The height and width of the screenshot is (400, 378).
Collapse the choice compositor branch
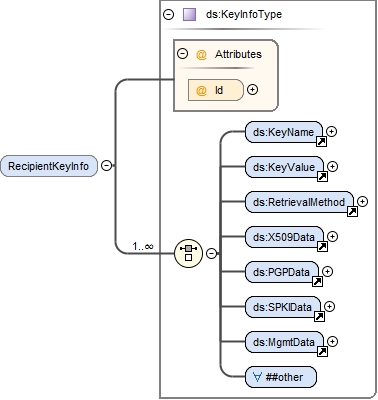click(211, 253)
